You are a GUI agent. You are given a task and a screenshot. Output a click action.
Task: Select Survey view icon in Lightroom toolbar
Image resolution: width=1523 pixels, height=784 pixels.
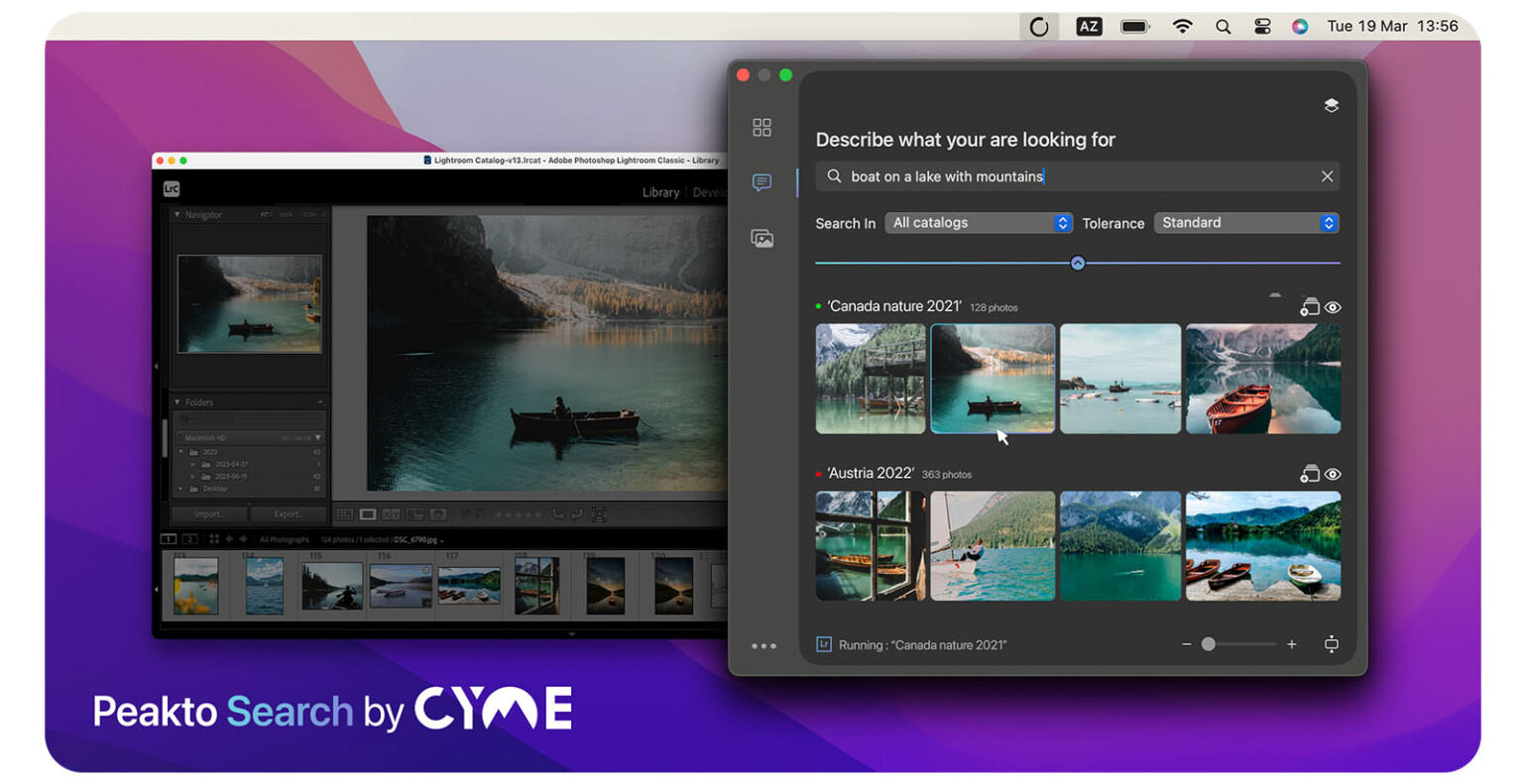[414, 514]
